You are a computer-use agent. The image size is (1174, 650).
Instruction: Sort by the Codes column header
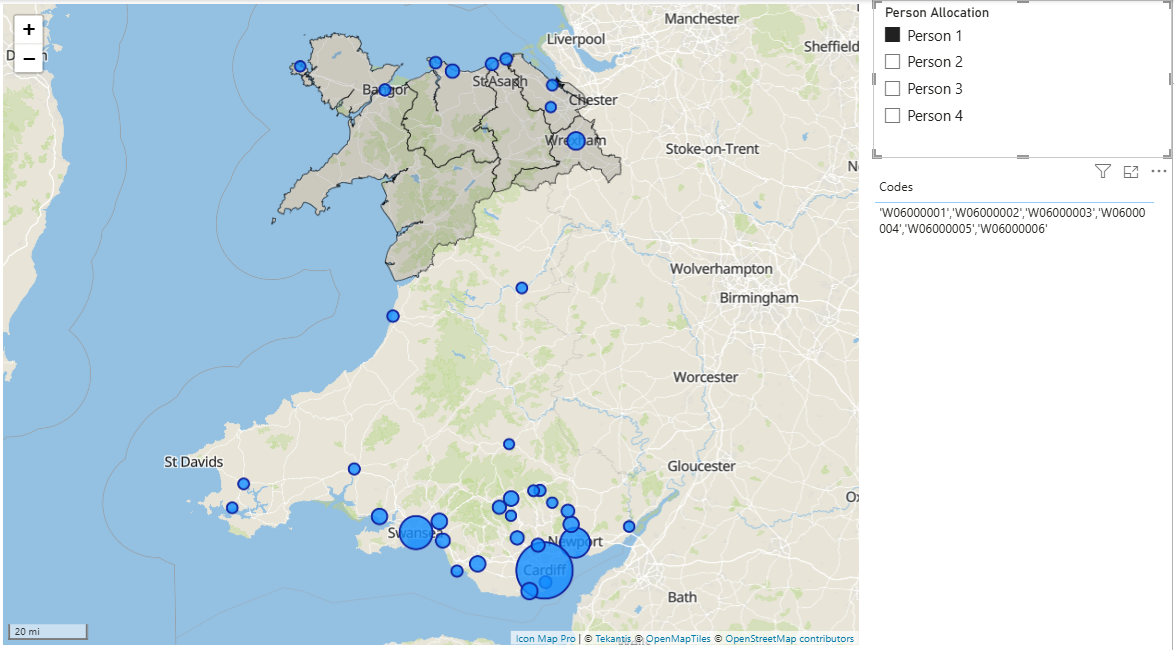click(896, 187)
